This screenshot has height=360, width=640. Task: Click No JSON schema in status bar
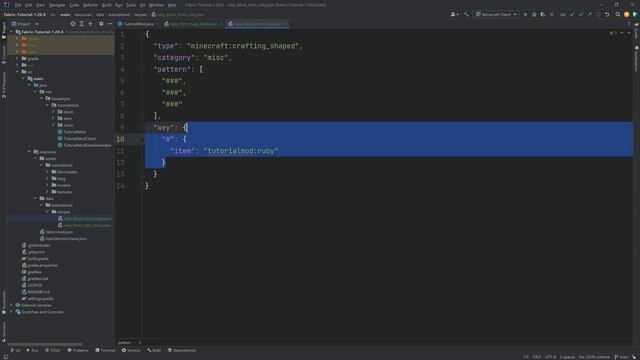594,357
